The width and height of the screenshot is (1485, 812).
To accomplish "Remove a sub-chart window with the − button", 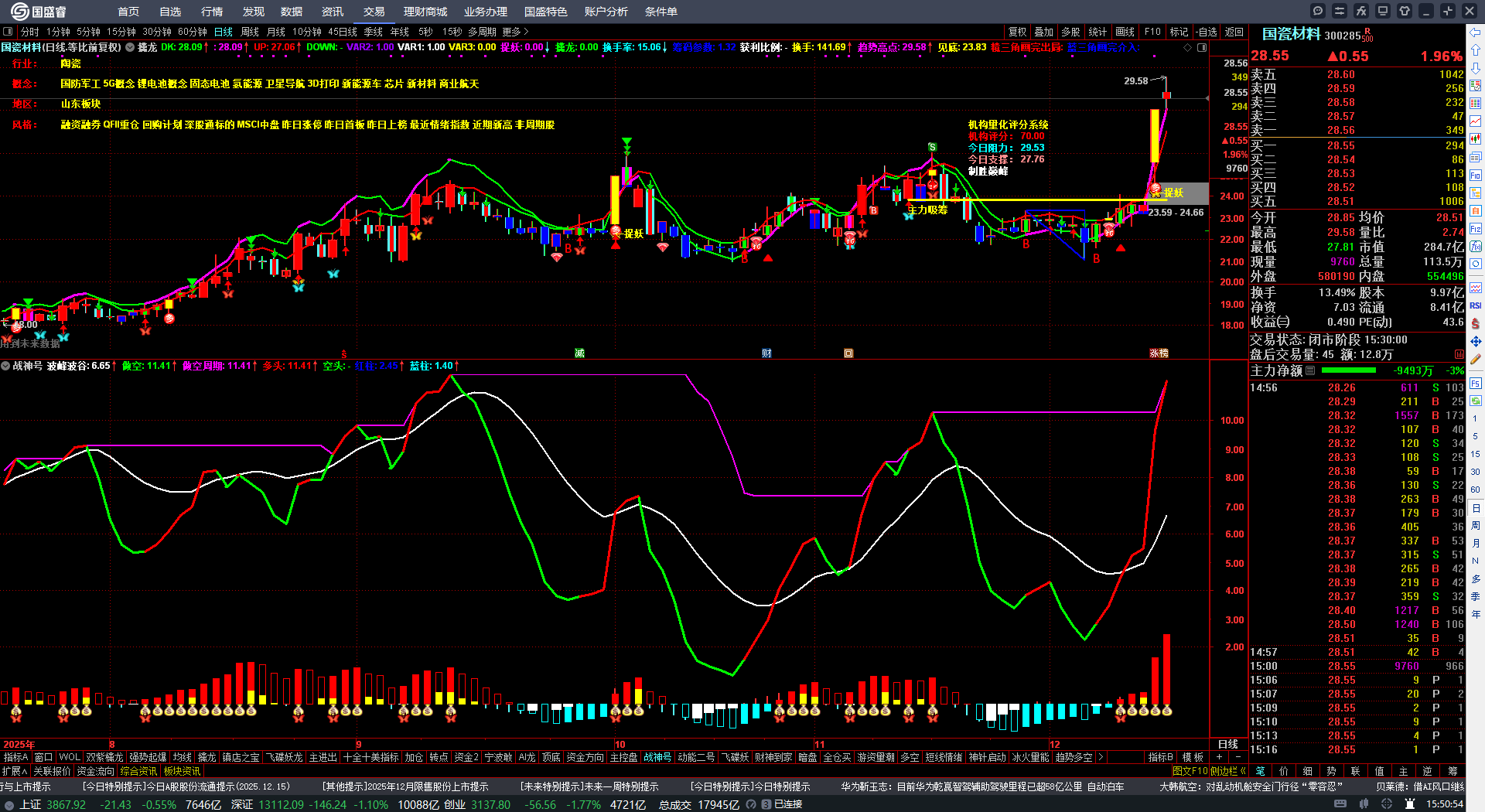I will point(1237,758).
